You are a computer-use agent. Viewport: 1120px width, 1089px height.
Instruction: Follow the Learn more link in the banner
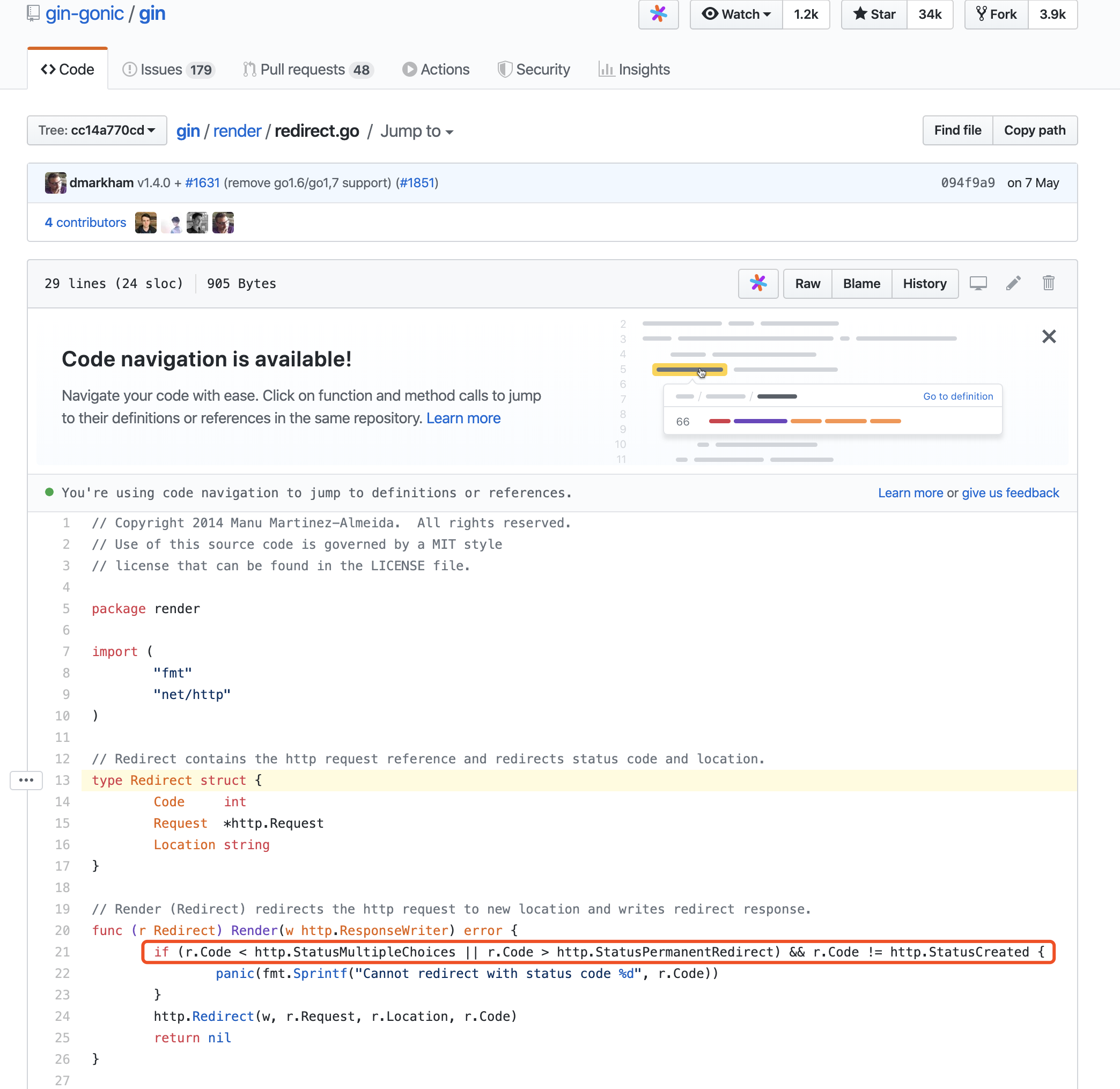click(x=463, y=418)
